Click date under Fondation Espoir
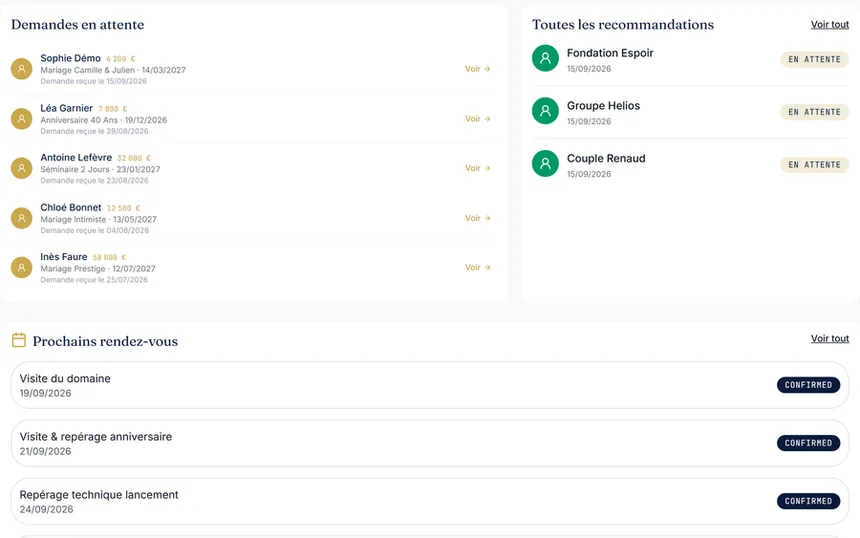 tap(589, 69)
